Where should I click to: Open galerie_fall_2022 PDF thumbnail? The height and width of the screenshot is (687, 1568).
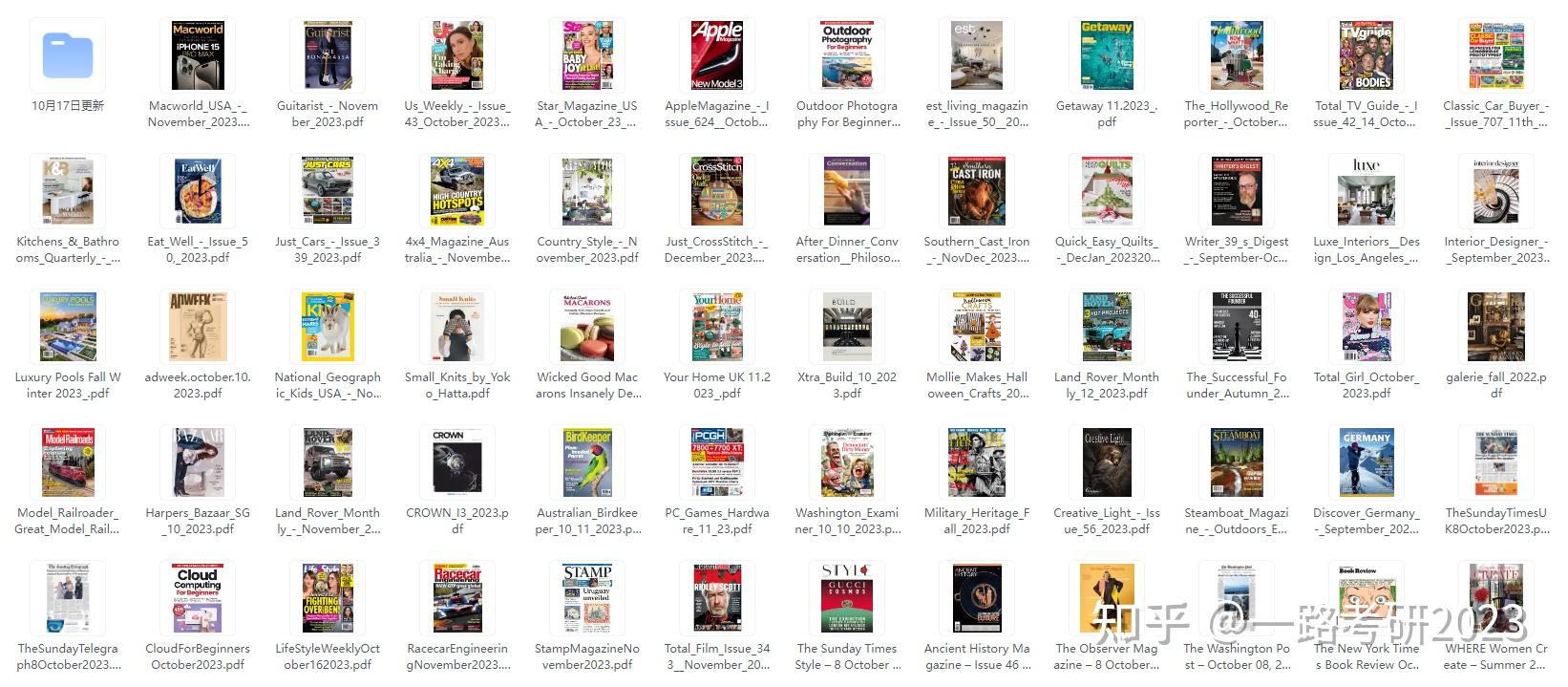pos(1496,327)
